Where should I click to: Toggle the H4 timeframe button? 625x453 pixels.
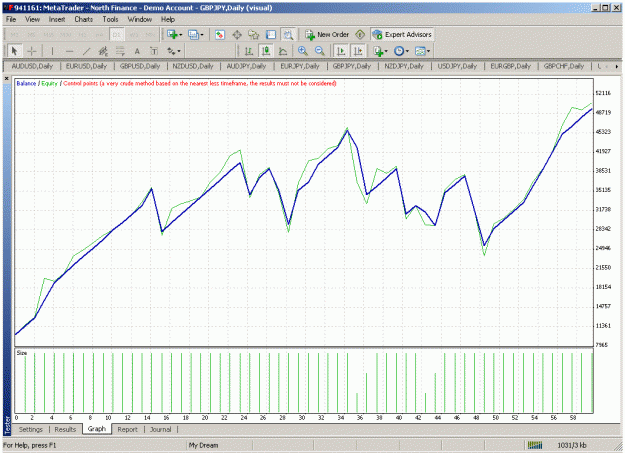99,35
